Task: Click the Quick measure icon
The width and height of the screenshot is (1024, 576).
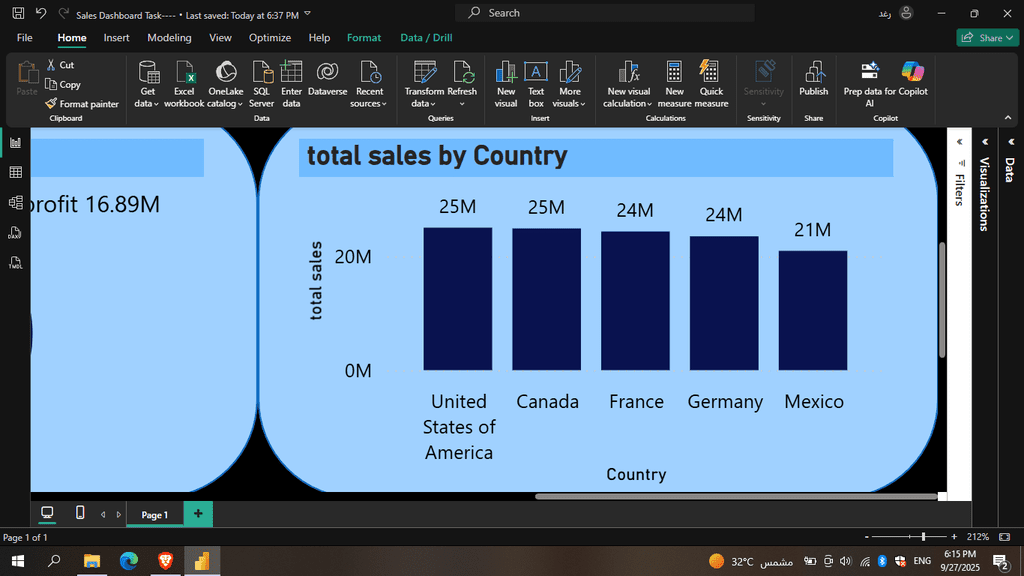Action: (x=711, y=73)
